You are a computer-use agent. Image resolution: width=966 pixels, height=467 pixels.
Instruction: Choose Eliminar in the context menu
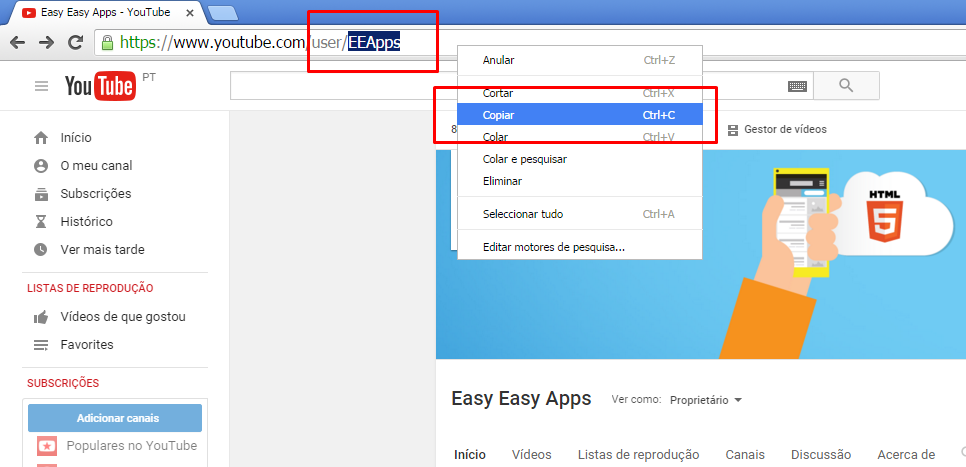coord(579,181)
